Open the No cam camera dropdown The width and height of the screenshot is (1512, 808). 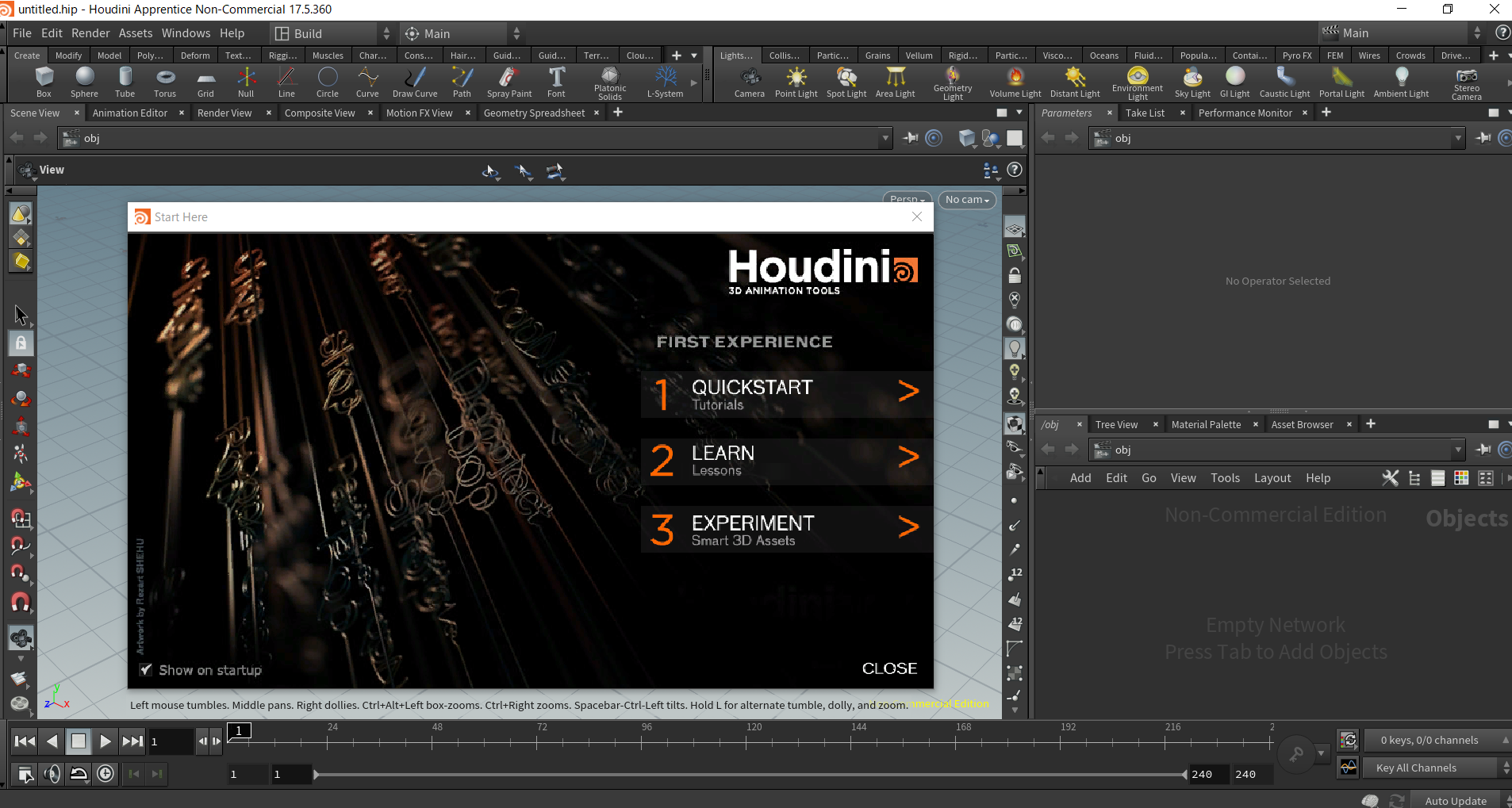pyautogui.click(x=966, y=200)
